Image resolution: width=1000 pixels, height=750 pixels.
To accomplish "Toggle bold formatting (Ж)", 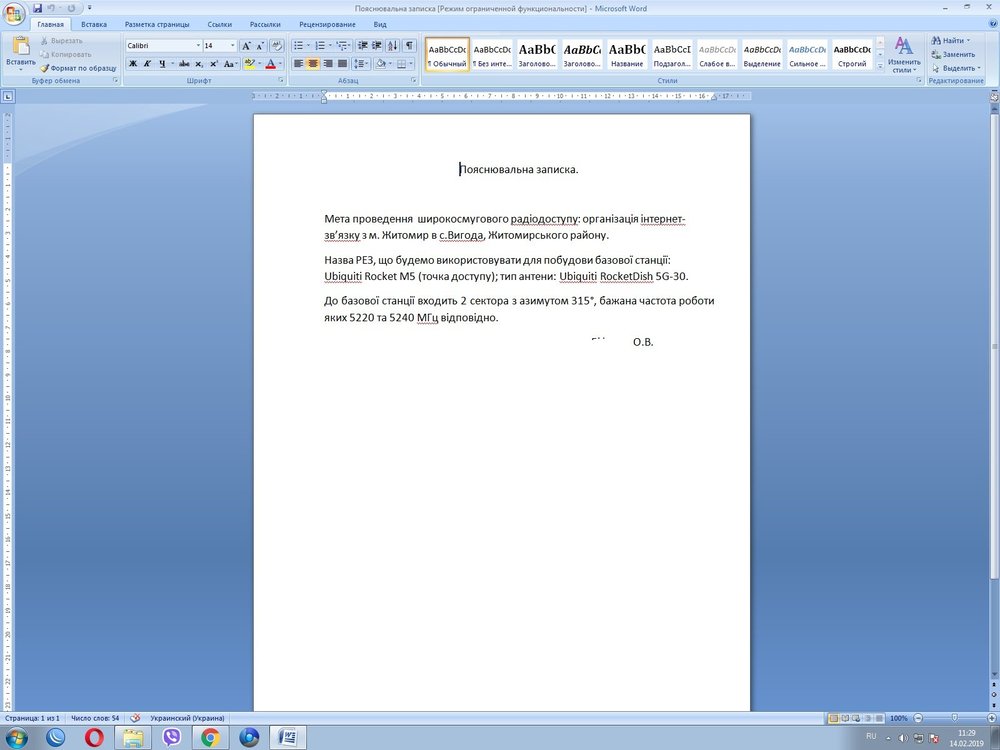I will 133,64.
